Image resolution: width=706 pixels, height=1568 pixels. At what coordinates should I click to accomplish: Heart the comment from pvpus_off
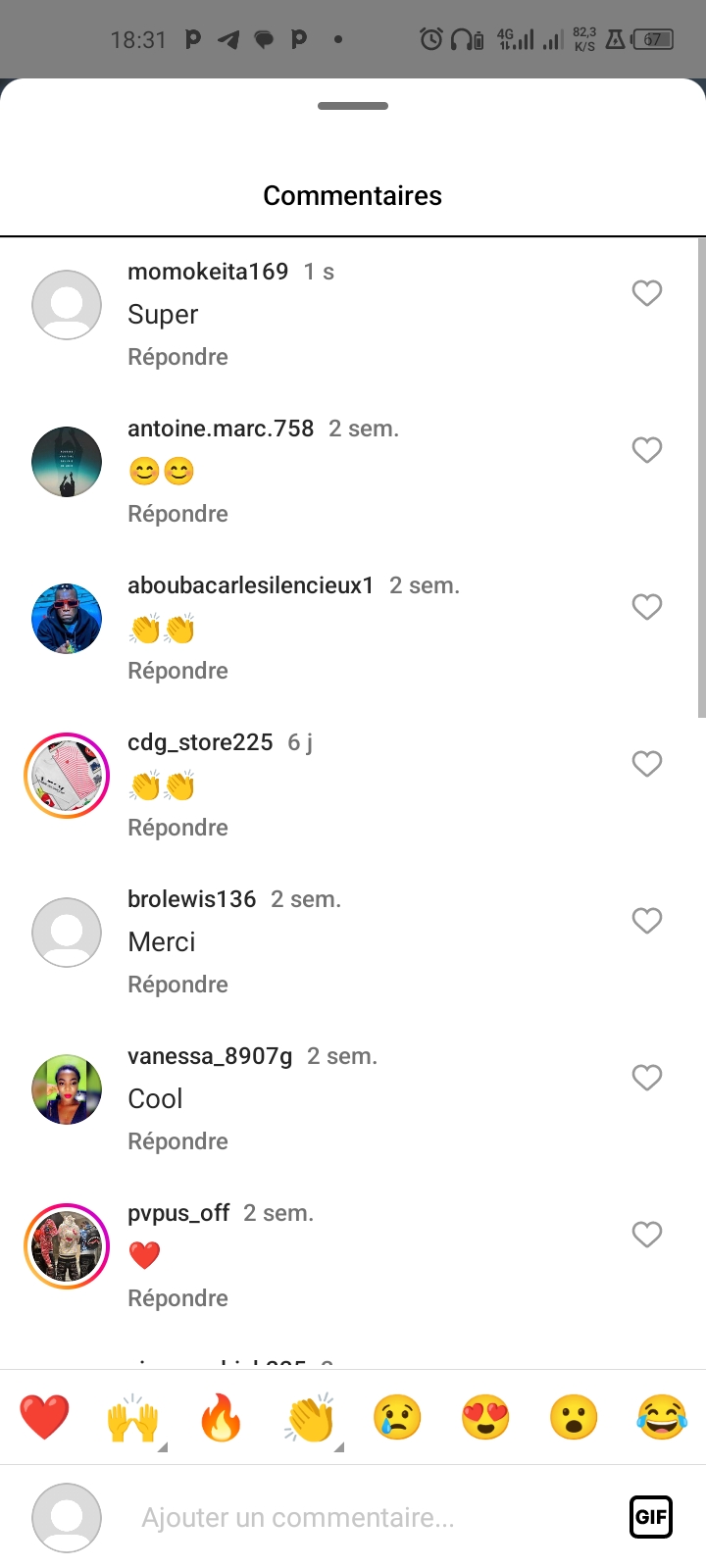tap(646, 1235)
